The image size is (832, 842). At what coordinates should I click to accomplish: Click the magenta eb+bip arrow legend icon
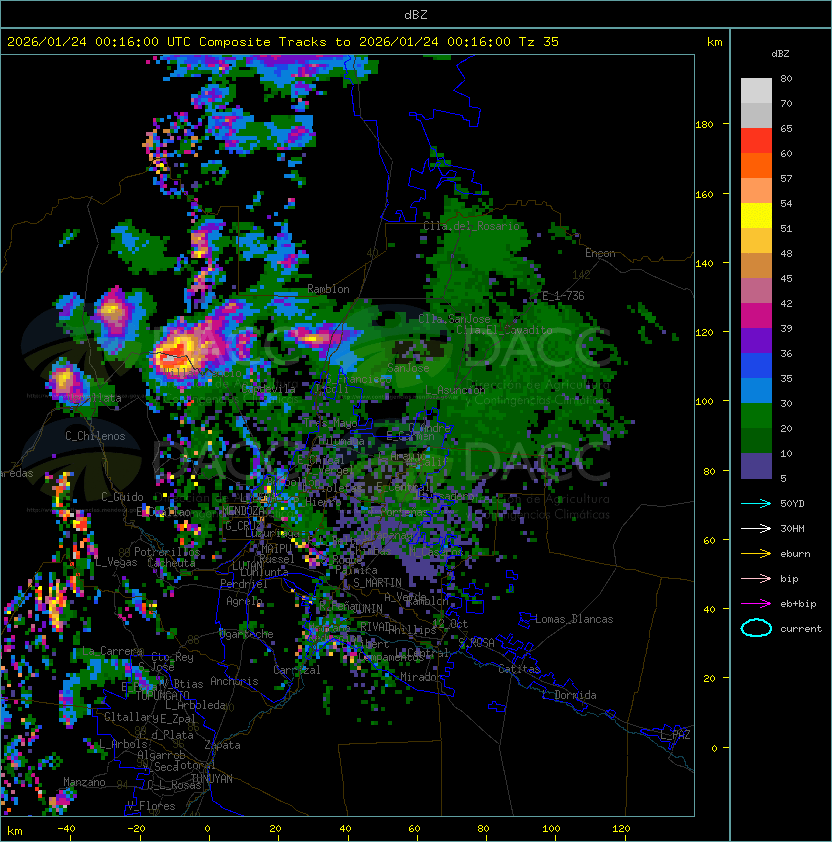point(756,604)
